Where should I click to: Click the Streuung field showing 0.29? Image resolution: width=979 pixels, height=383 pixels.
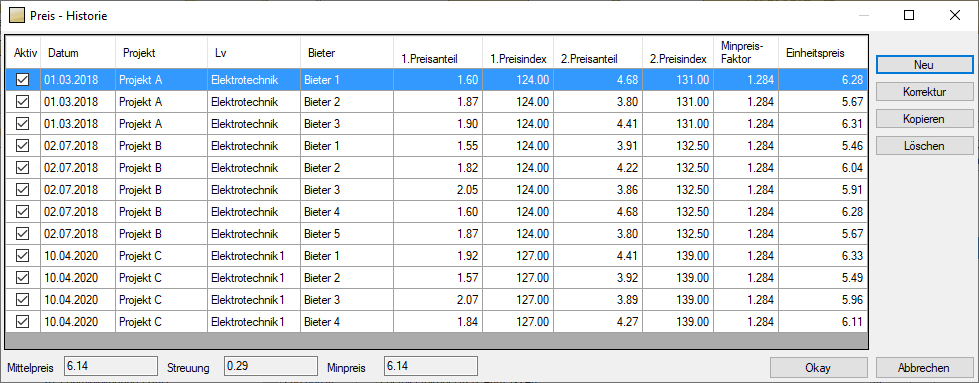(x=270, y=366)
